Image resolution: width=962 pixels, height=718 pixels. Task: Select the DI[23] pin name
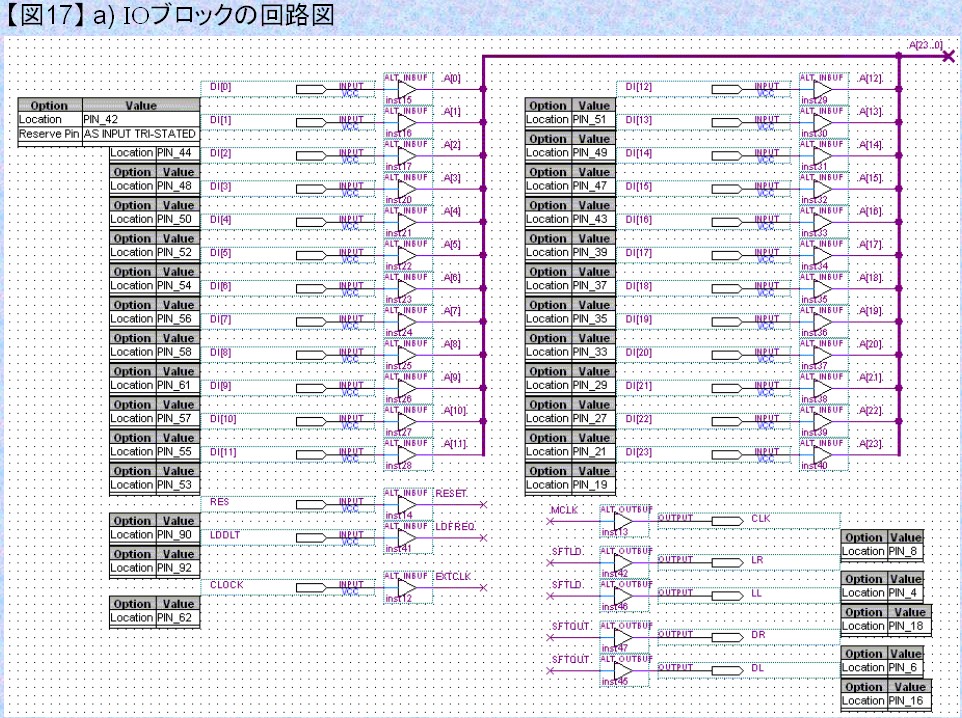639,452
